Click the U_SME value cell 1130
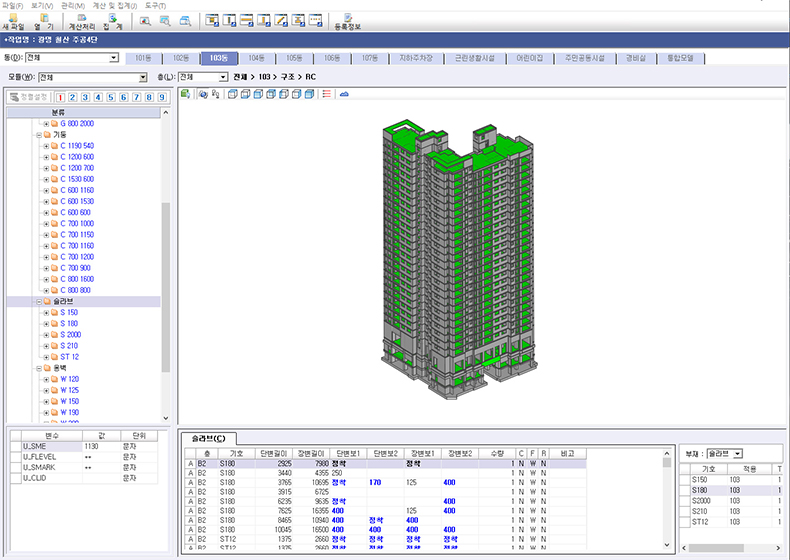Image resolution: width=790 pixels, height=560 pixels. tap(101, 447)
